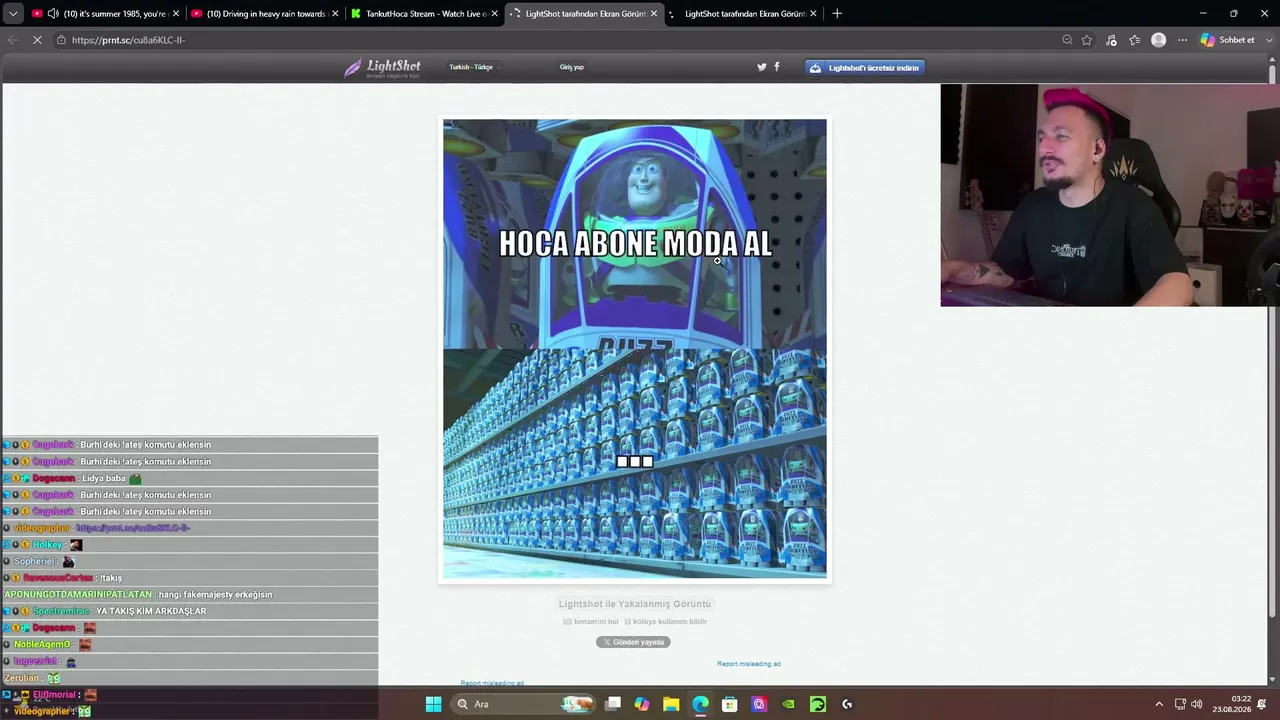This screenshot has width=1280, height=720.
Task: Open the network tray icon
Action: (1180, 704)
